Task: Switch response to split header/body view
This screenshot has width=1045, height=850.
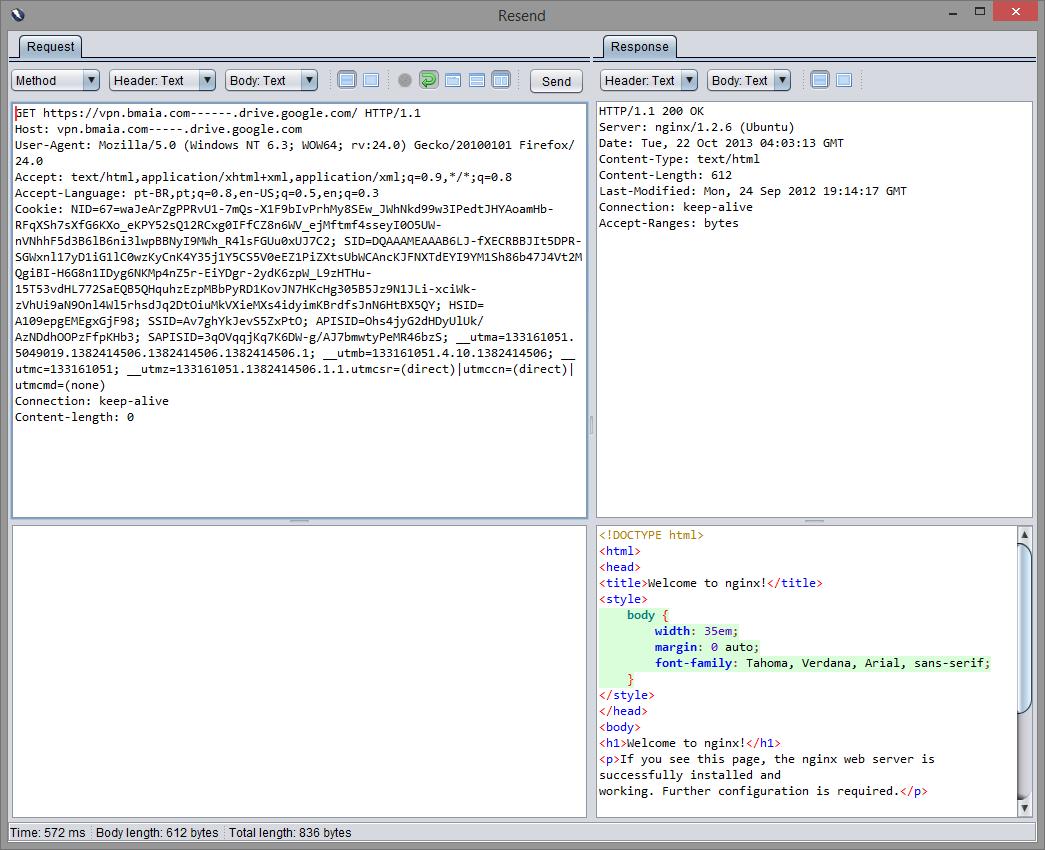Action: [x=820, y=80]
